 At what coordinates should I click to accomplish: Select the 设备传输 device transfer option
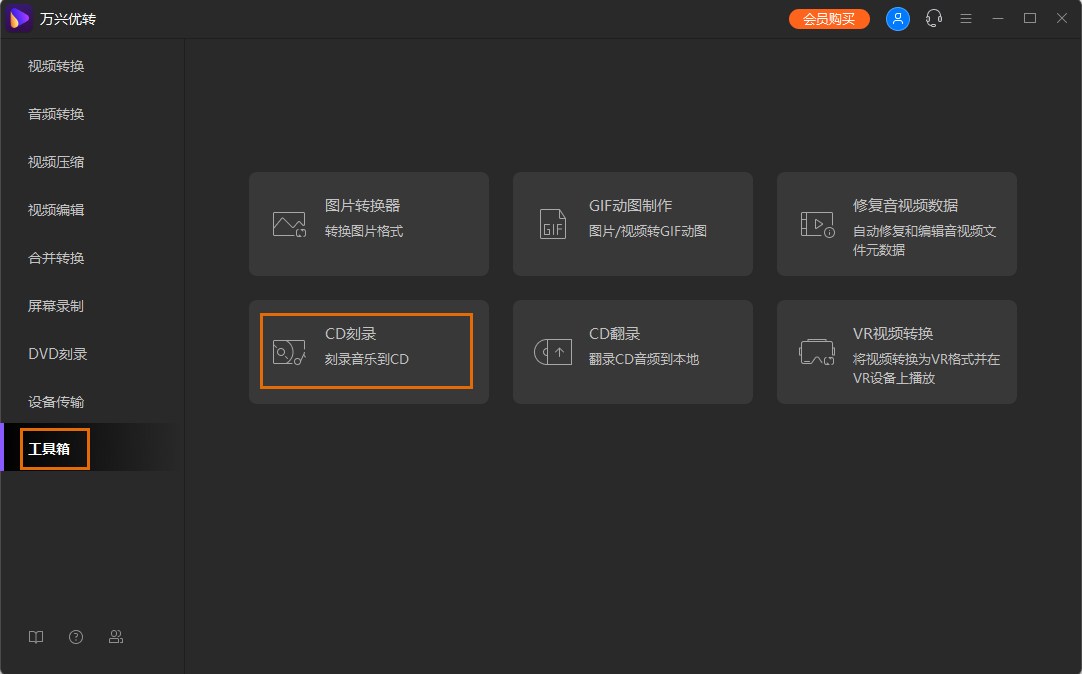pyautogui.click(x=54, y=401)
